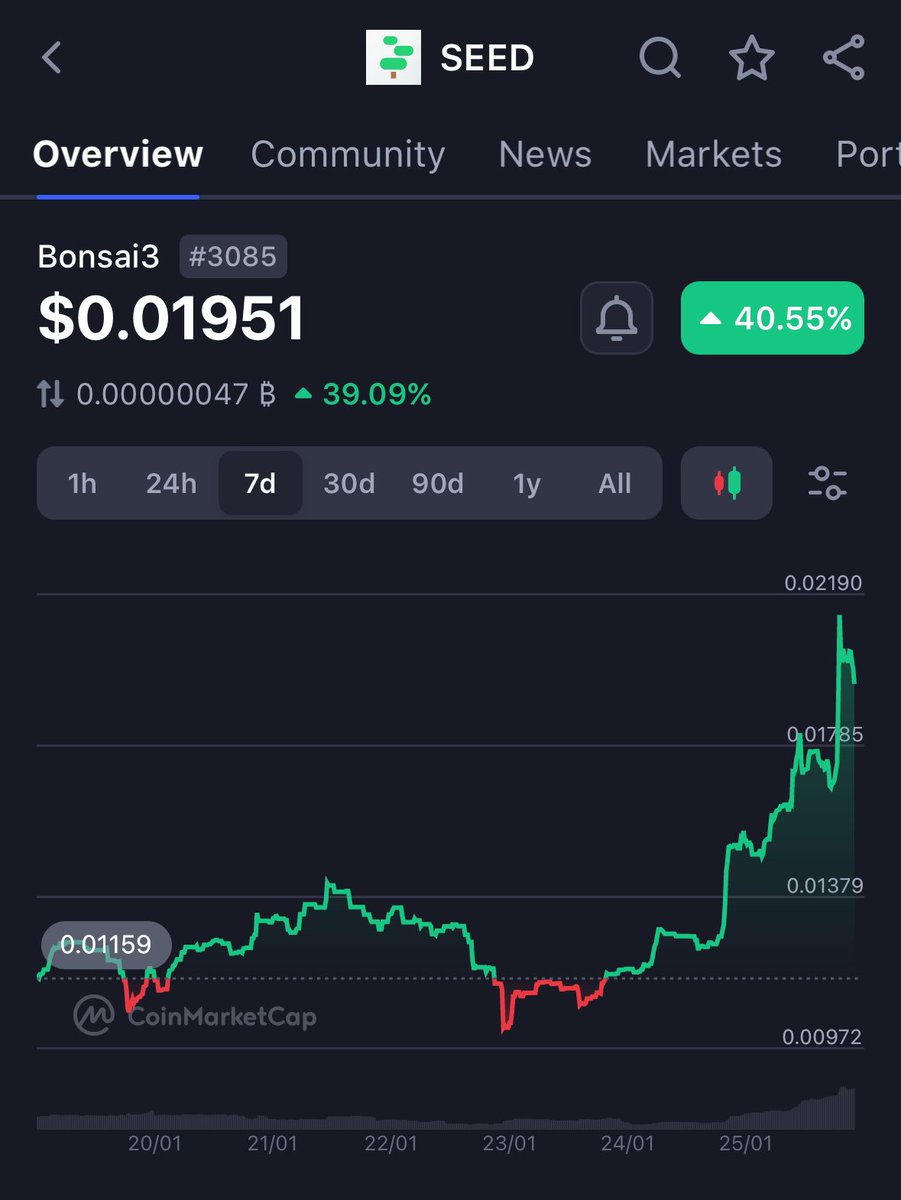Image resolution: width=901 pixels, height=1200 pixels.
Task: Go to the Markets tab
Action: coord(713,154)
